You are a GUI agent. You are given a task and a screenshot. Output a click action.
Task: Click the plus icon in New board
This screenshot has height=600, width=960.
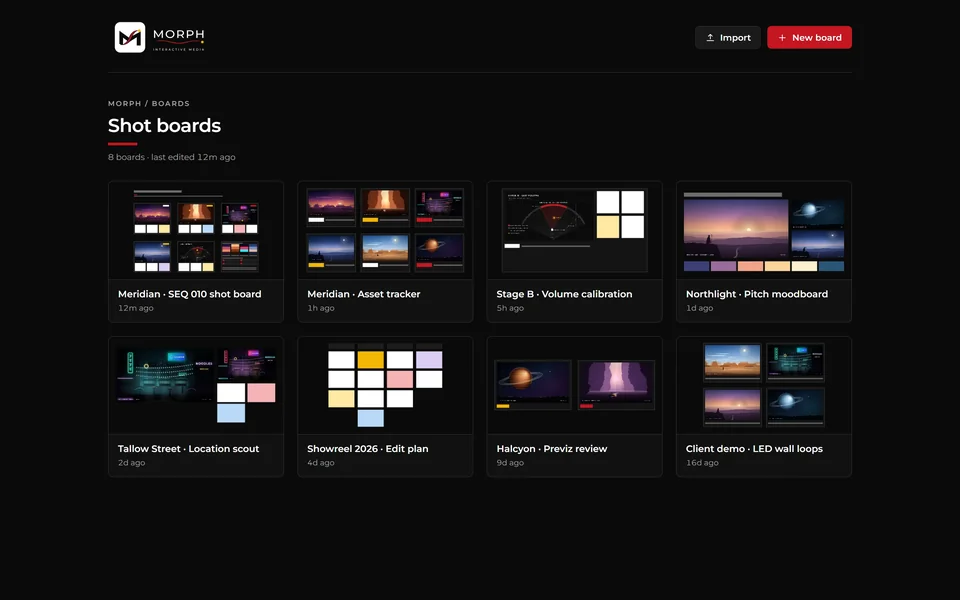pos(782,37)
